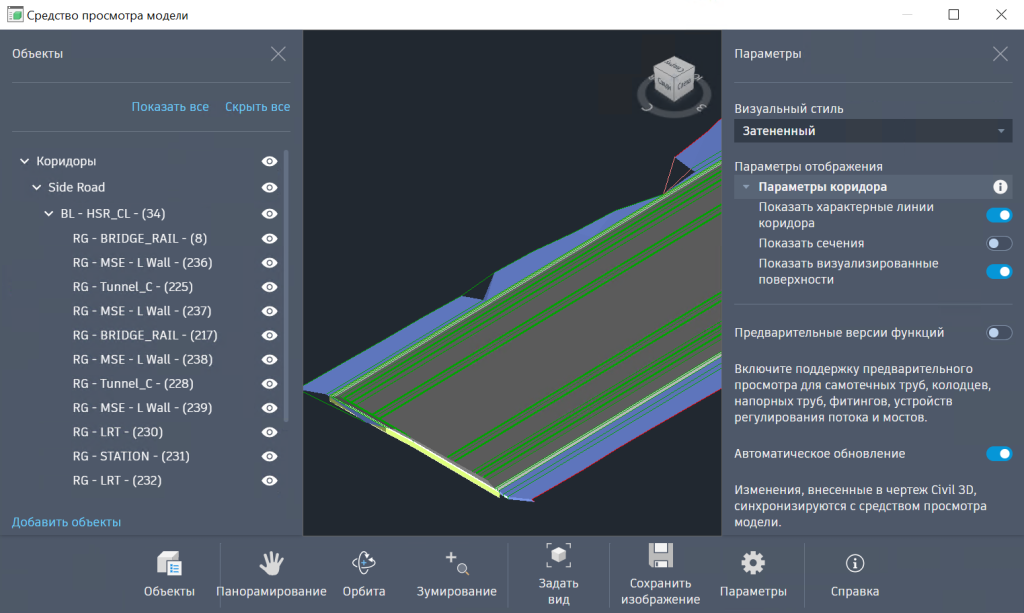The width and height of the screenshot is (1024, 613).
Task: Collapse the Коридоры tree node
Action: coord(25,161)
